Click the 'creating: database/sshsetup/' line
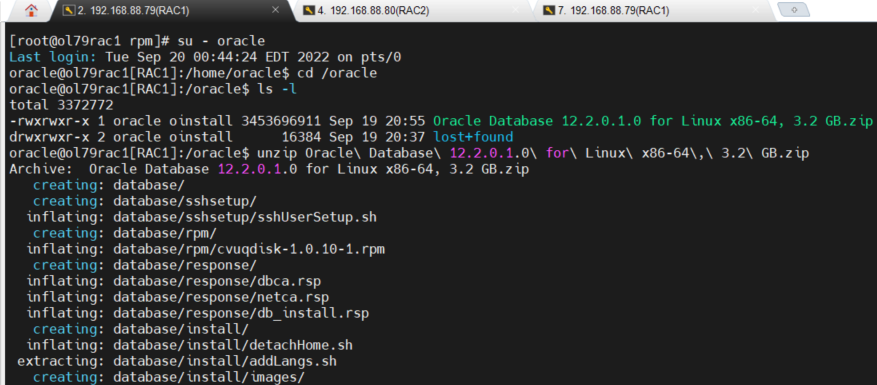 tap(145, 201)
